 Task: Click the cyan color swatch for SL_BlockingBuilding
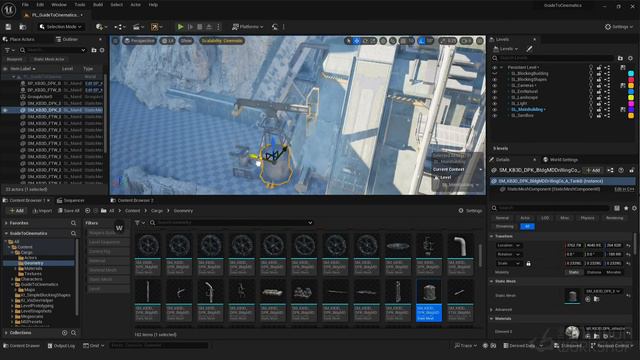click(x=631, y=73)
